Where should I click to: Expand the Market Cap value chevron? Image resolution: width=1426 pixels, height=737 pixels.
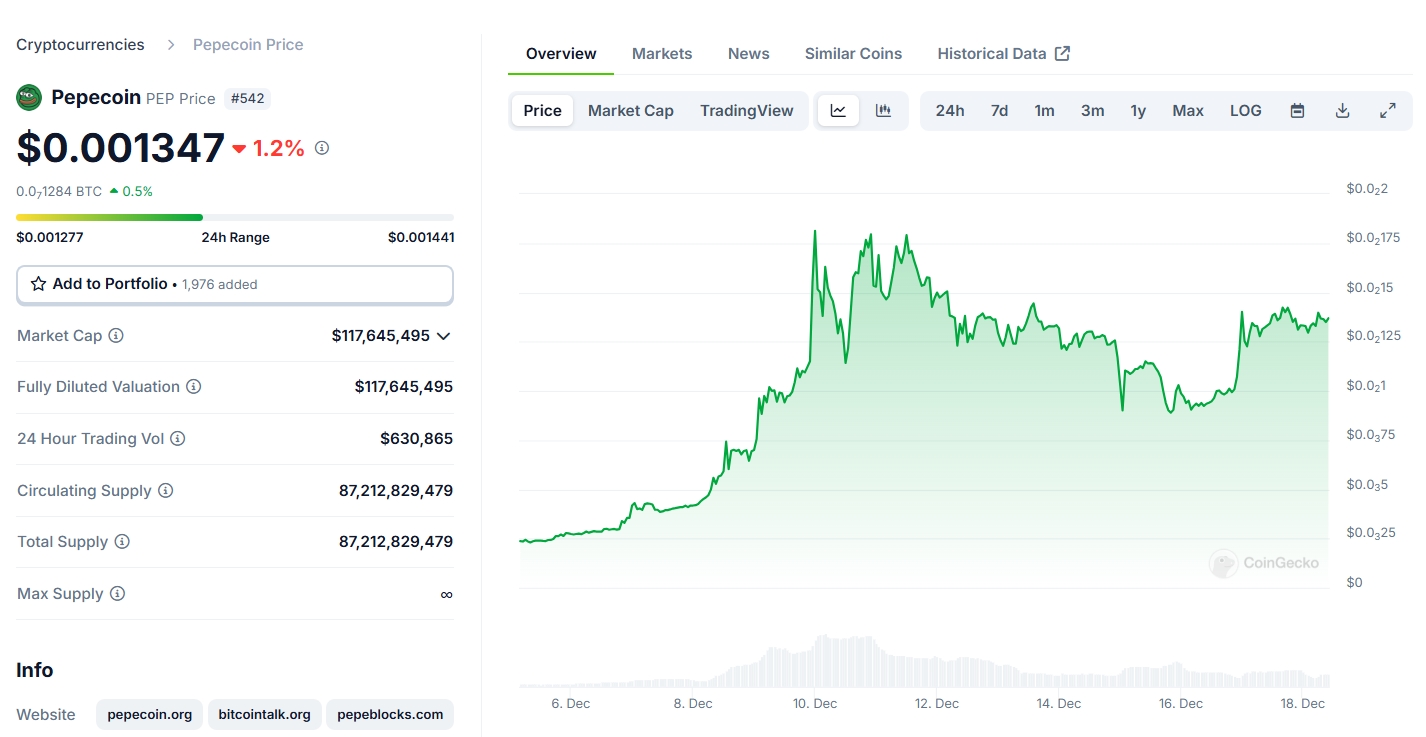444,336
